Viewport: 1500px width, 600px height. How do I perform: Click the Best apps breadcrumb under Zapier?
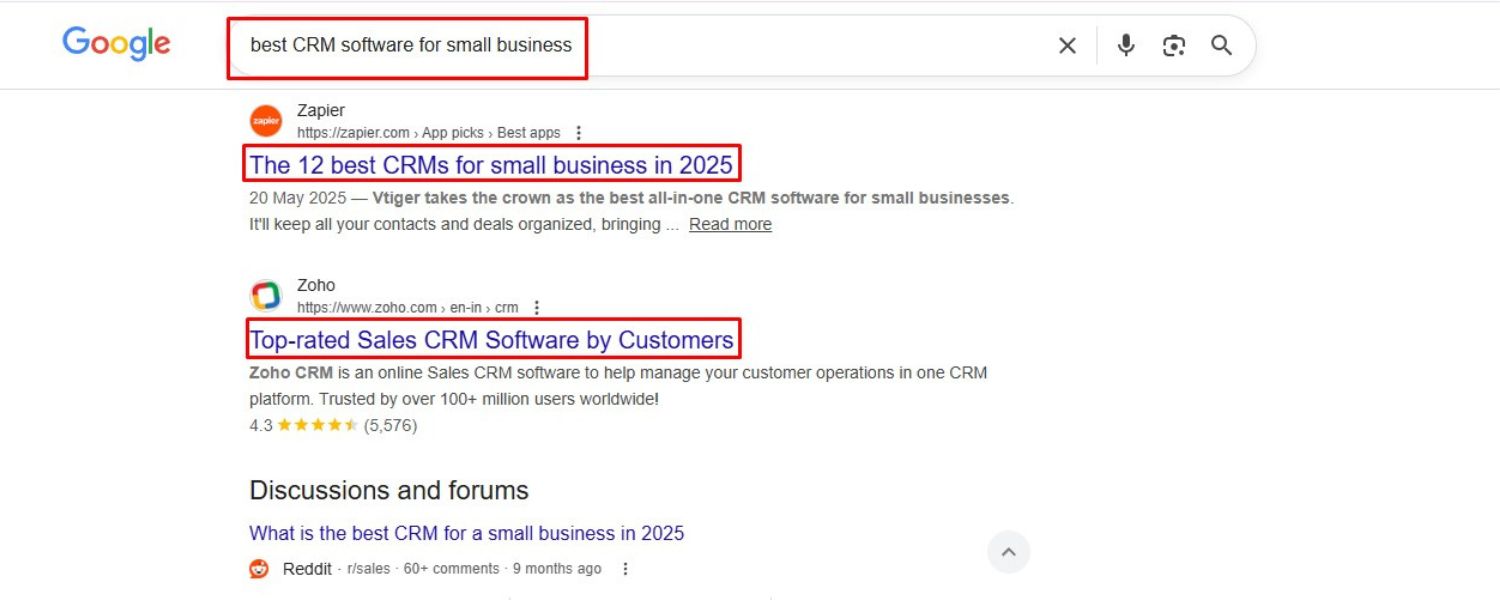tap(529, 132)
